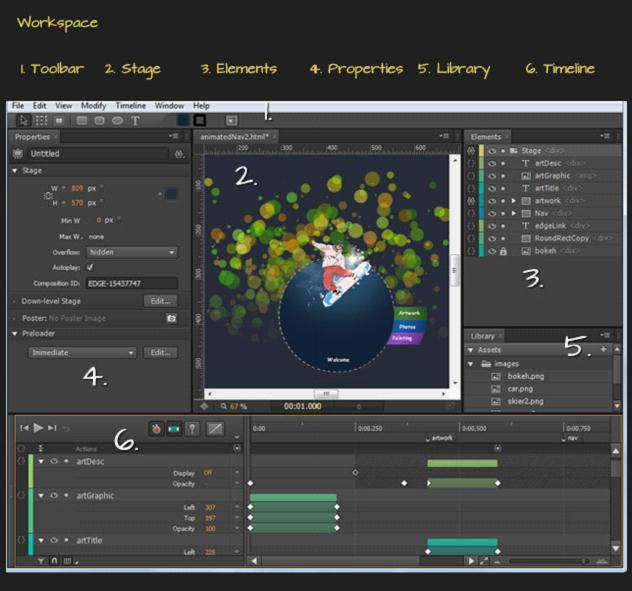Collapse artDesc layer in the timeline
The height and width of the screenshot is (591, 632).
point(41,461)
